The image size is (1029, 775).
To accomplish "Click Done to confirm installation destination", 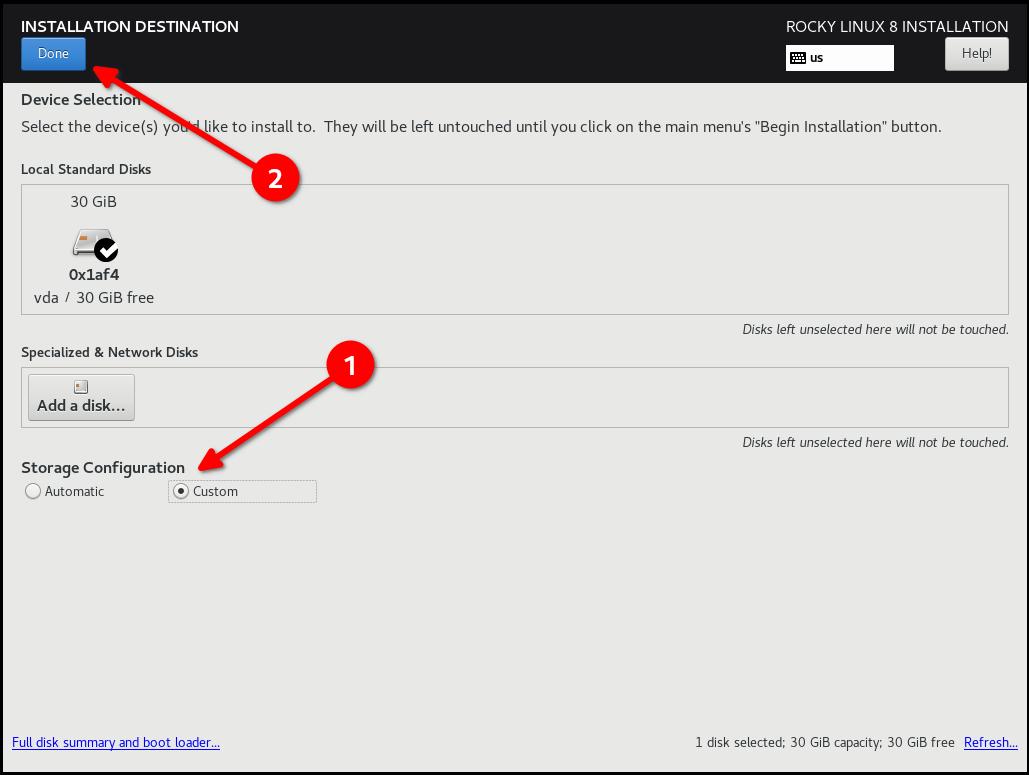I will tap(53, 53).
